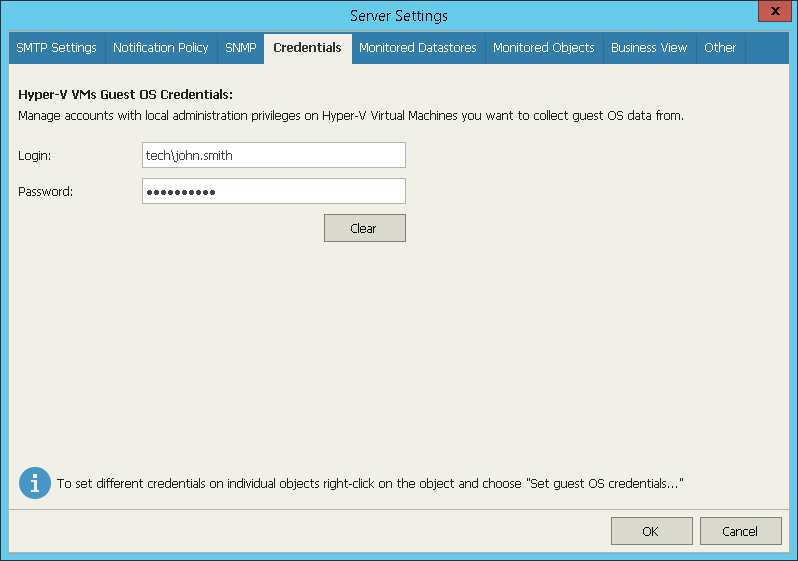Click the Password label text
Image resolution: width=798 pixels, height=561 pixels.
pyautogui.click(x=45, y=192)
